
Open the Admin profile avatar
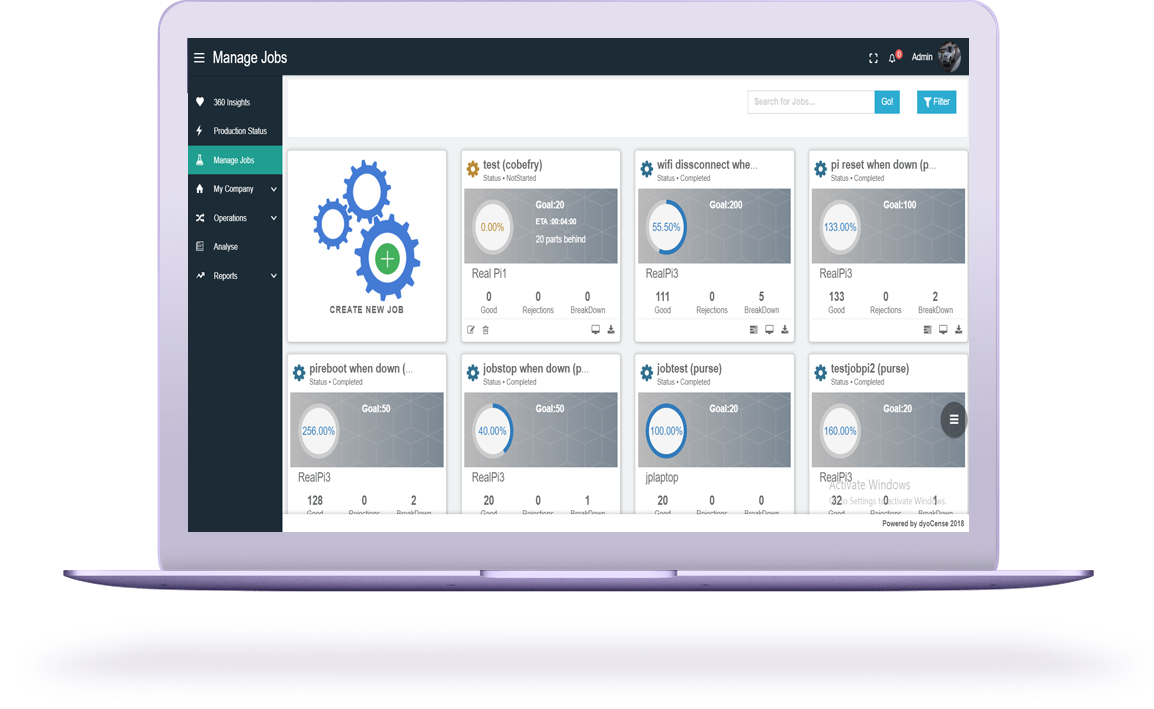949,57
